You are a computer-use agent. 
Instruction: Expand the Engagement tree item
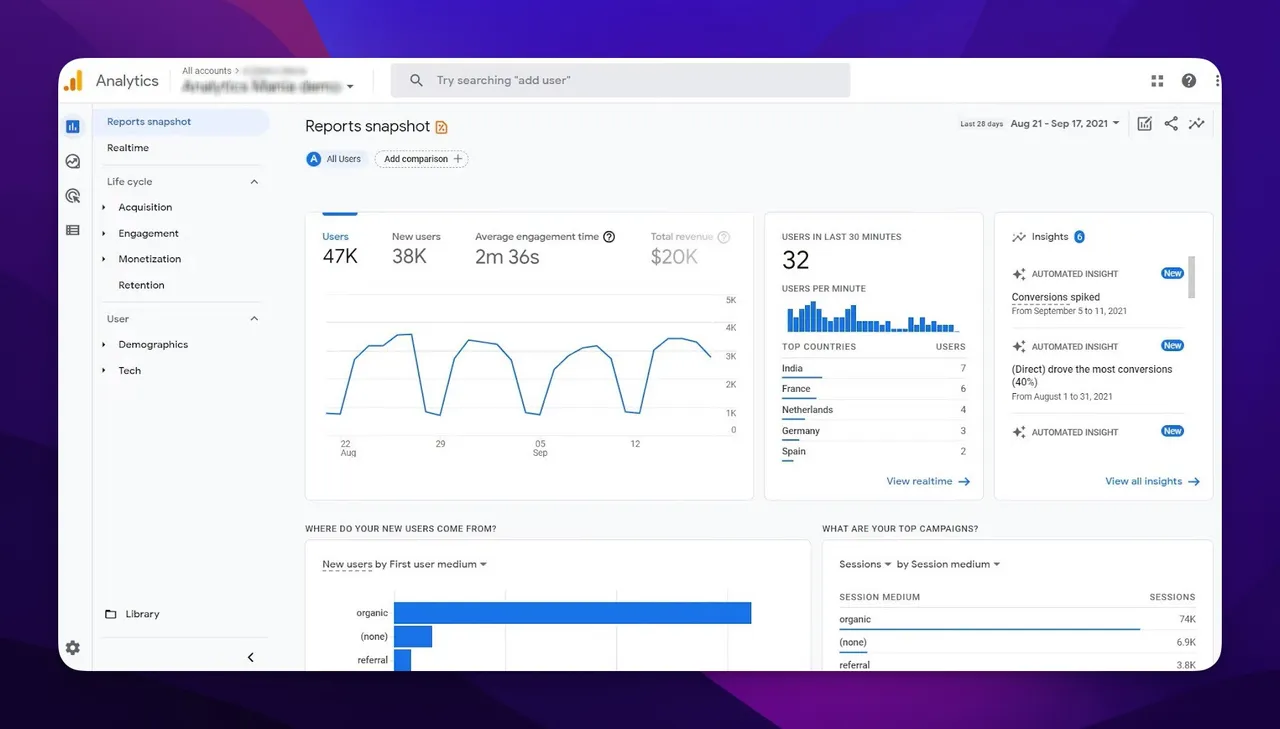(x=104, y=233)
